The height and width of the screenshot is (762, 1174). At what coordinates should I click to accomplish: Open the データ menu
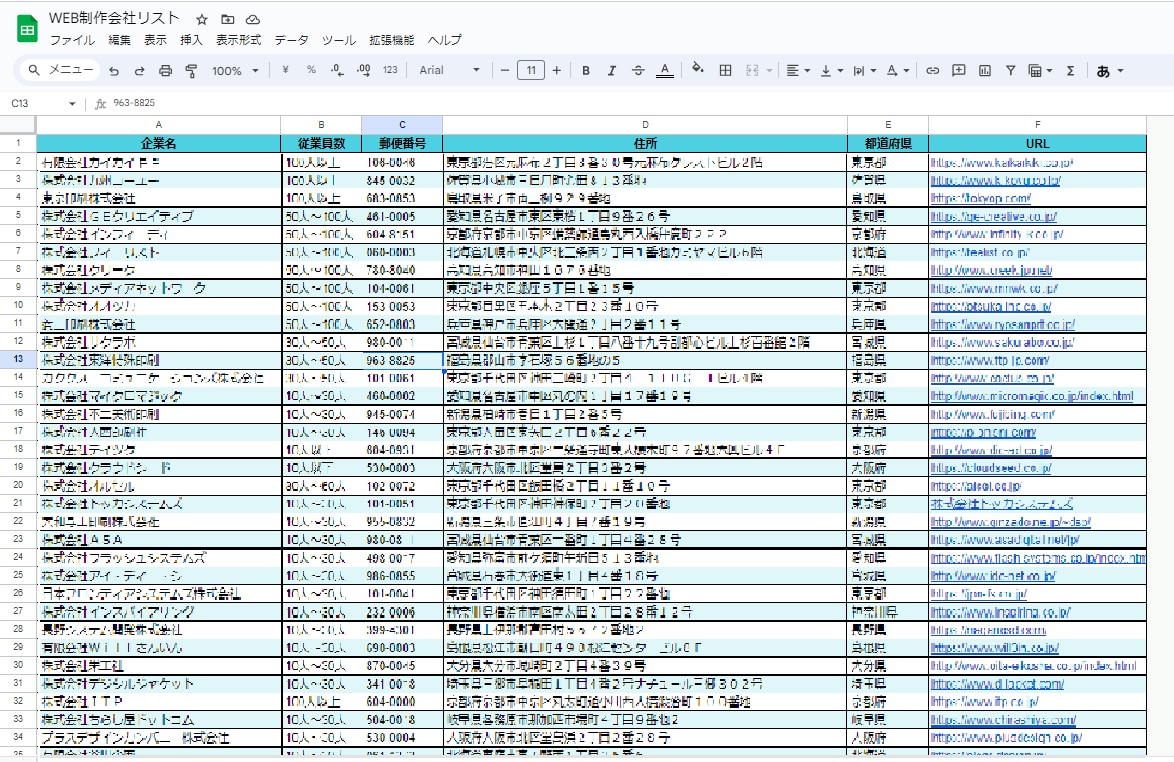tap(291, 40)
